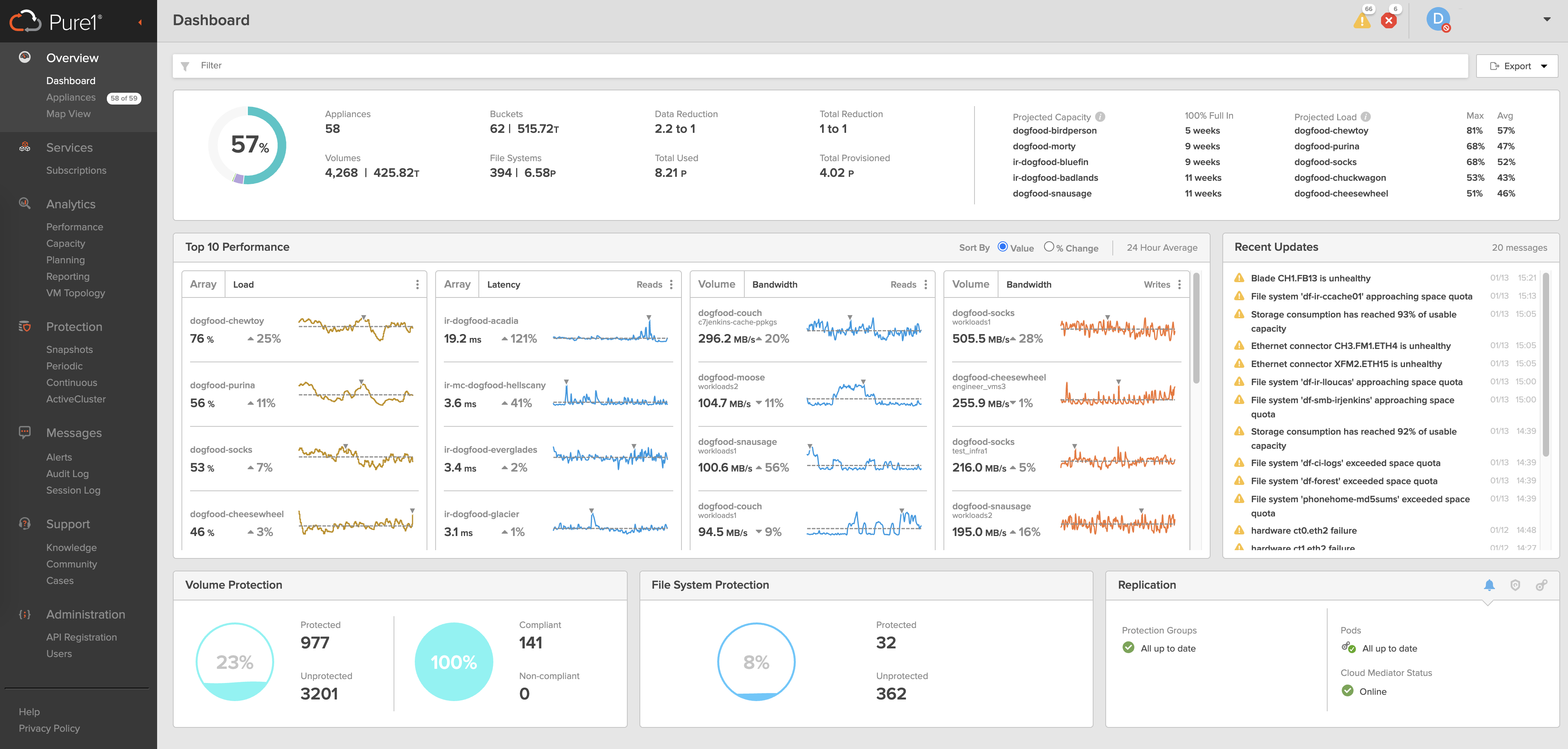This screenshot has height=749, width=1568.
Task: Open the Privacy Policy link
Action: click(x=49, y=728)
